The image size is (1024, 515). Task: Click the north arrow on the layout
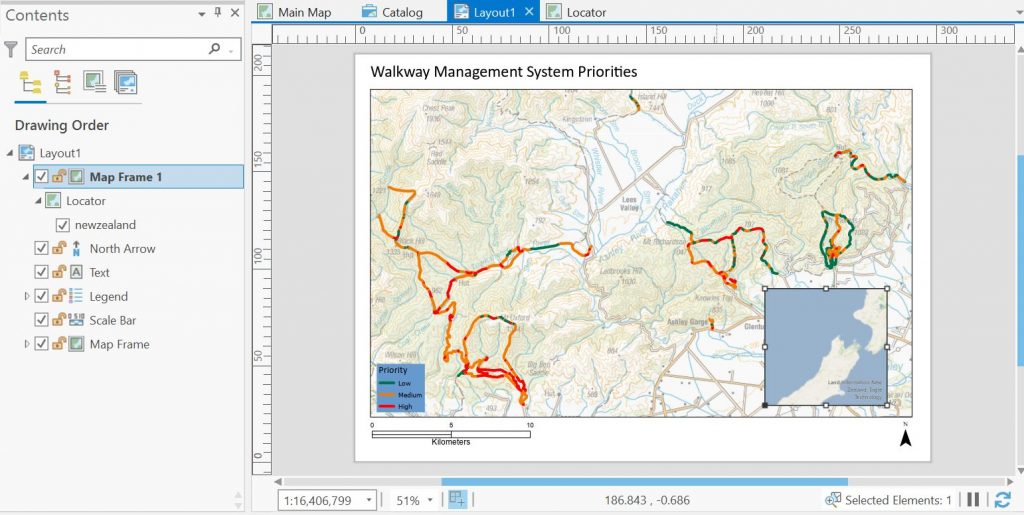pyautogui.click(x=905, y=435)
